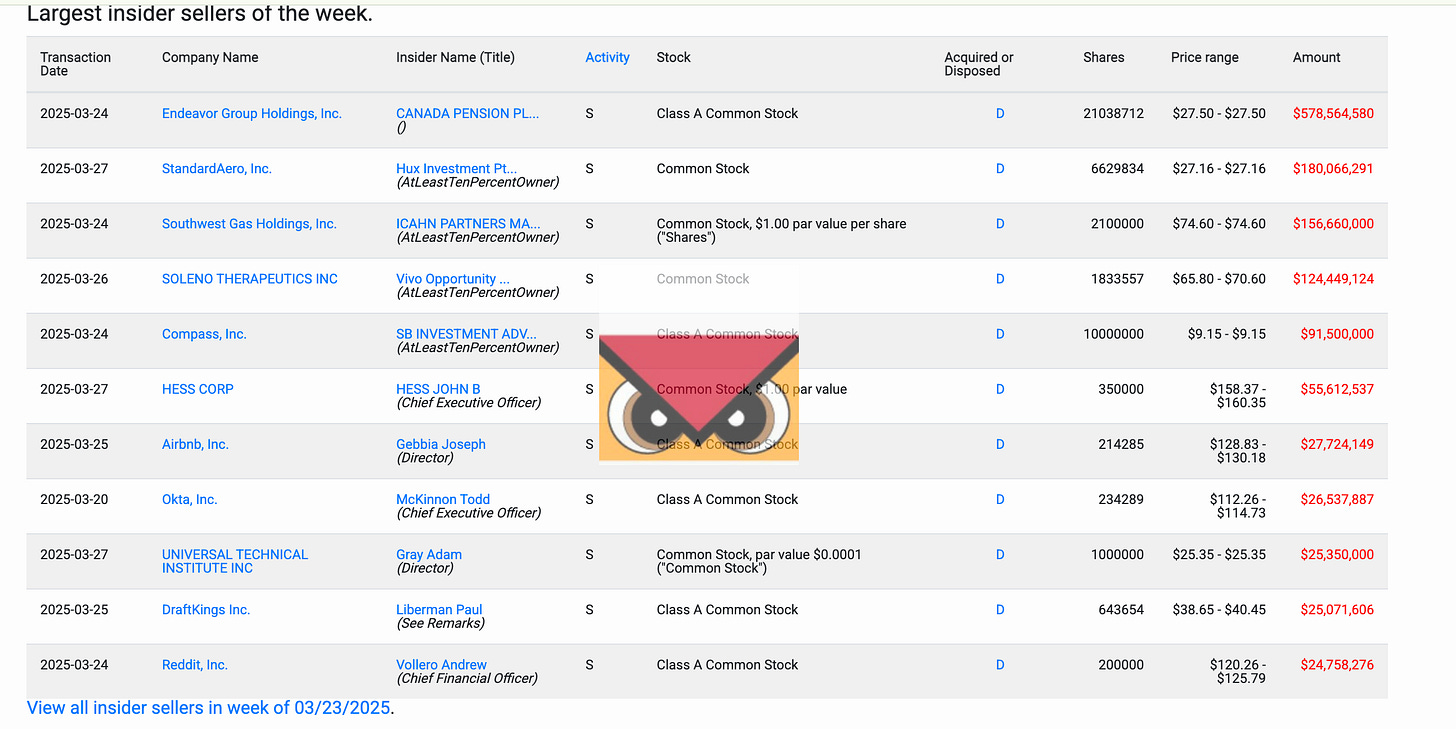Image resolution: width=1456 pixels, height=729 pixels.
Task: Click the amount $91,500,000
Action: pos(1337,334)
